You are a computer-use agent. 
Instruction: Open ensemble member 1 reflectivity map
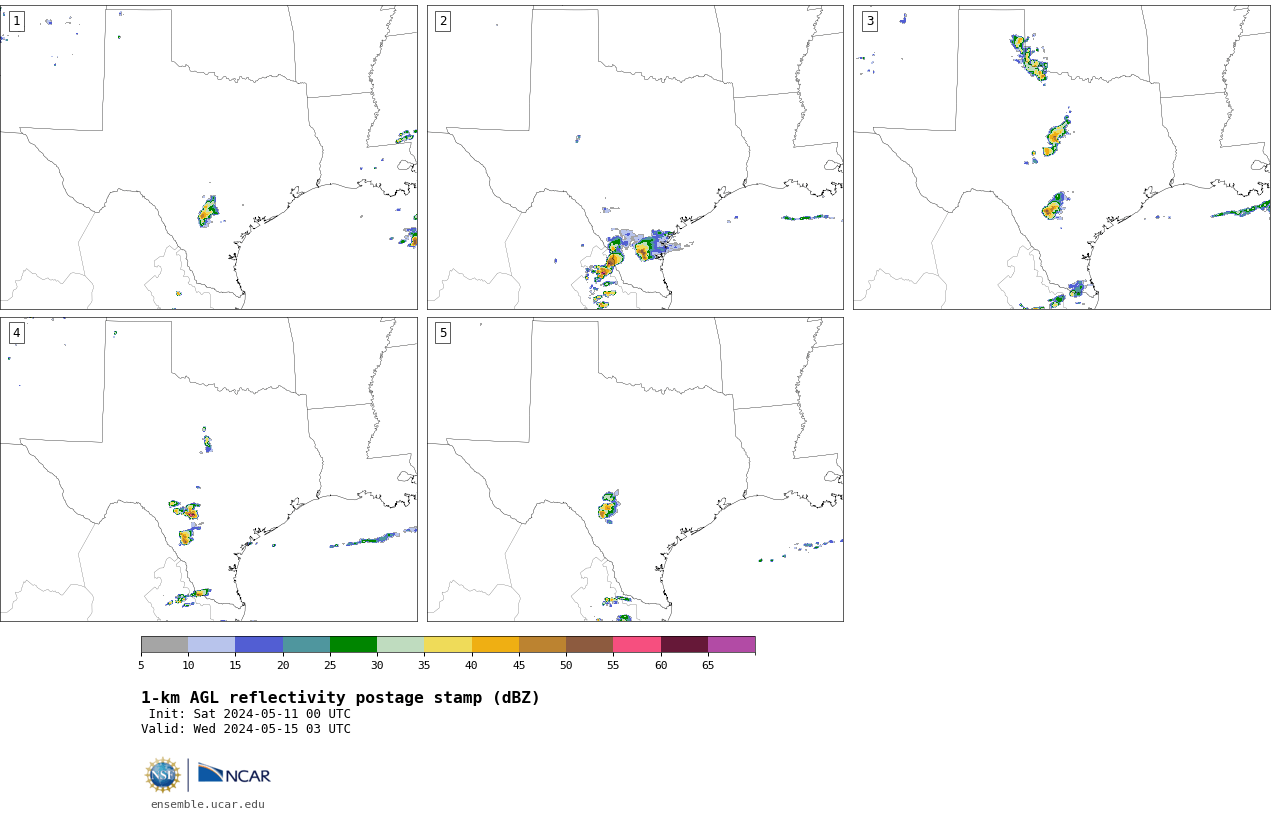coord(208,157)
